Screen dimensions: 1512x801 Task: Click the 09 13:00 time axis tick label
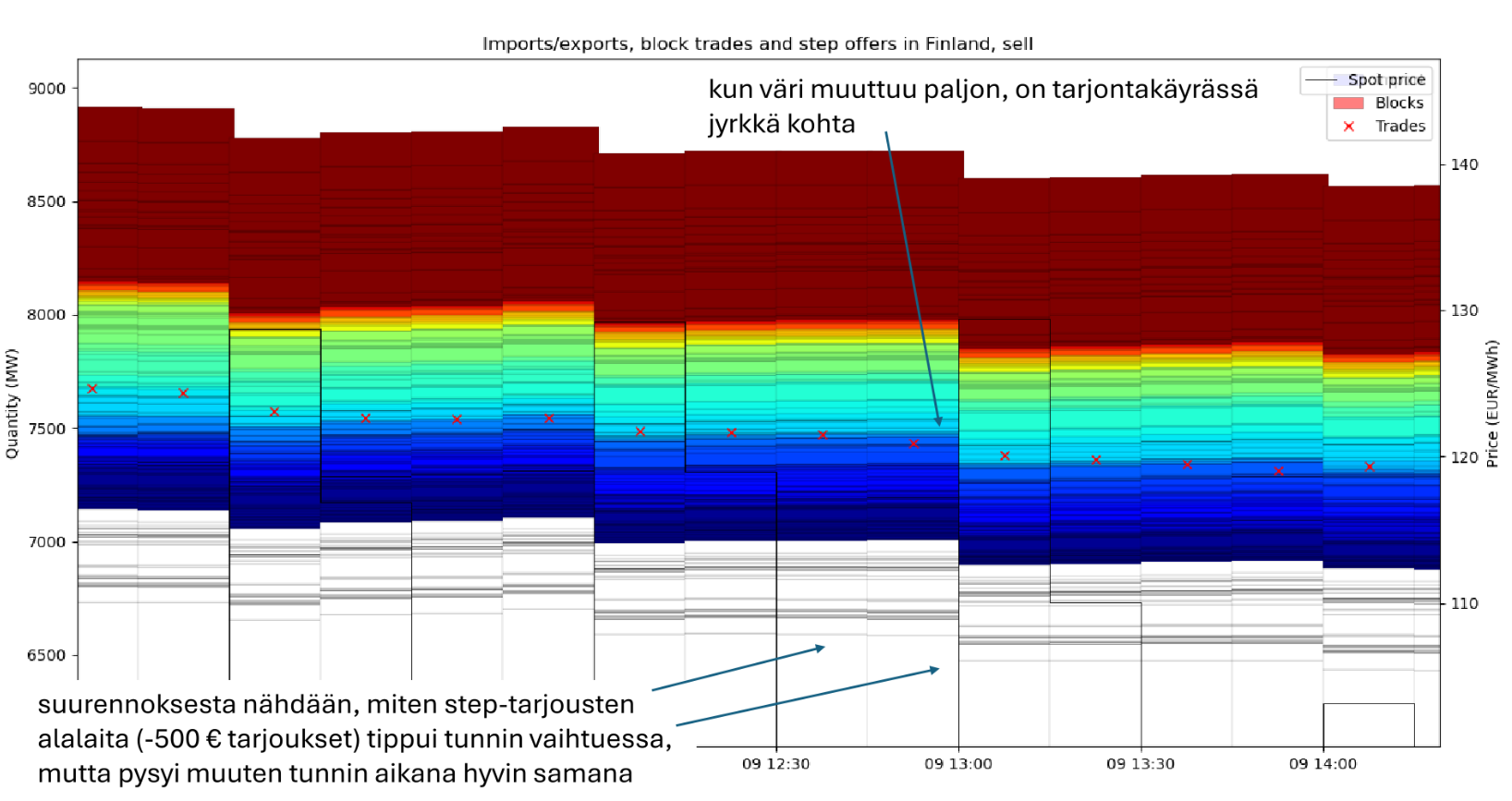[958, 764]
